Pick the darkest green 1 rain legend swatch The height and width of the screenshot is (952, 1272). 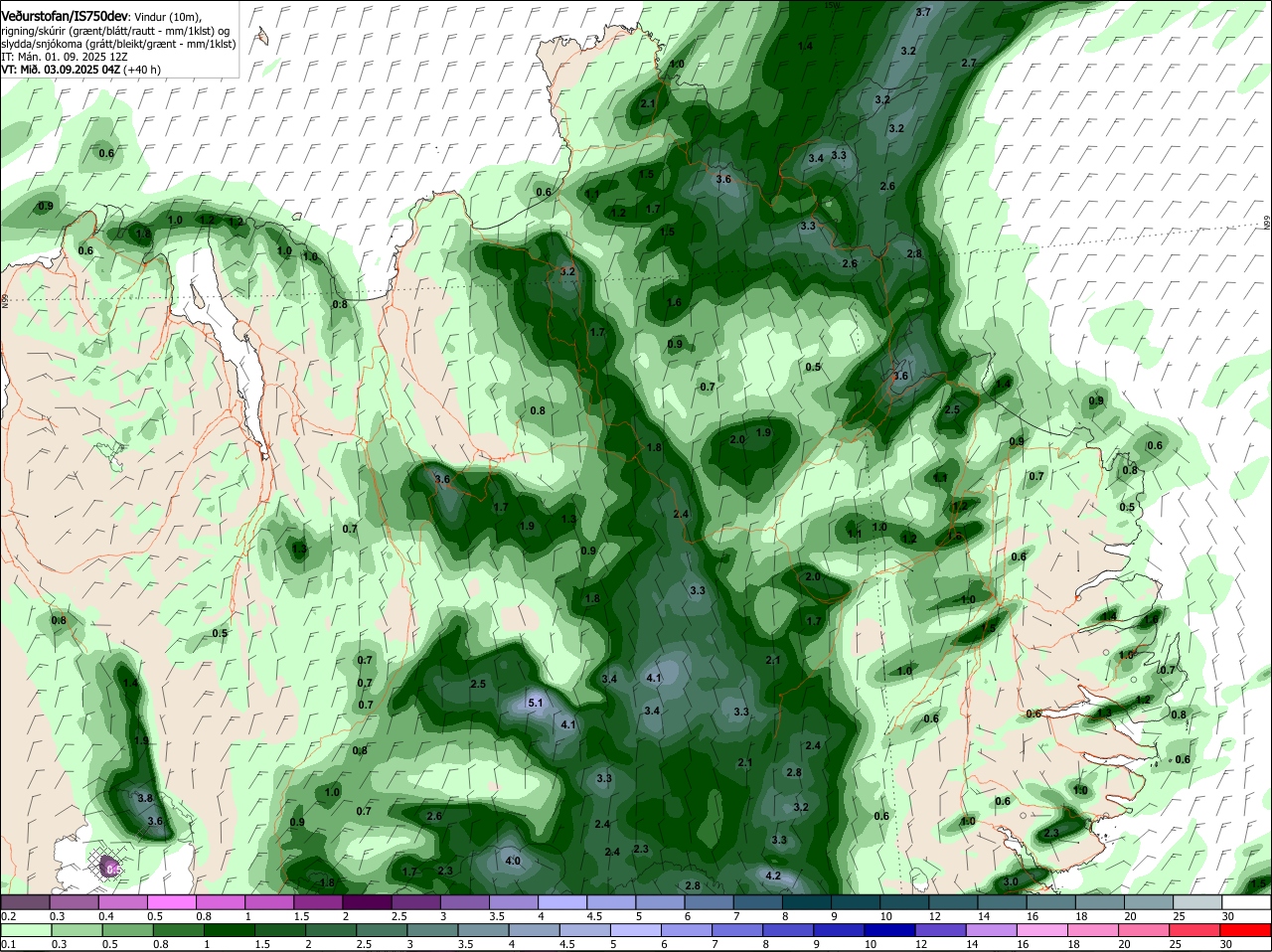click(231, 931)
